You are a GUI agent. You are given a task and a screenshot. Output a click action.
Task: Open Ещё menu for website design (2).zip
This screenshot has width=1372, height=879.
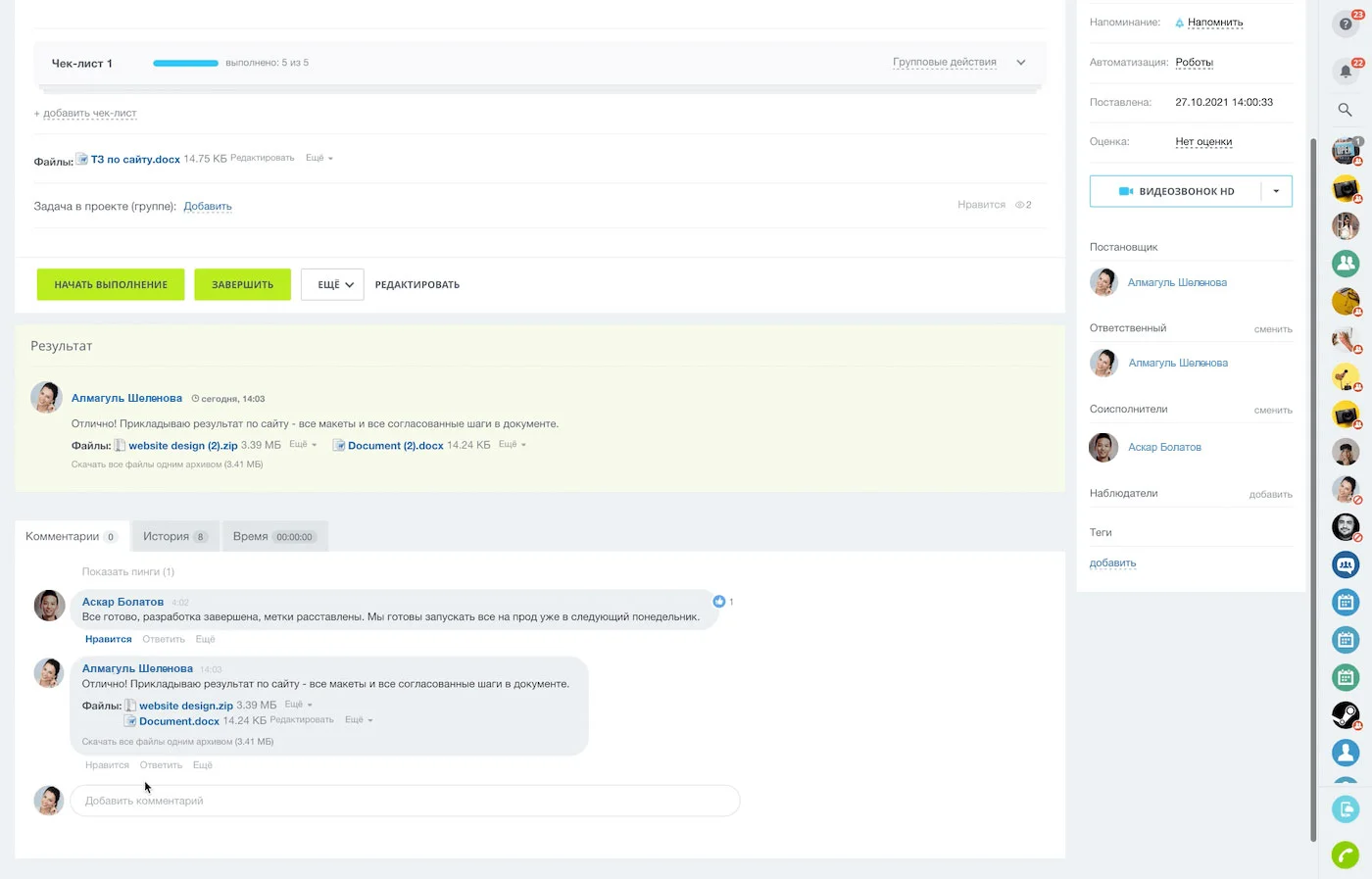[x=303, y=444]
